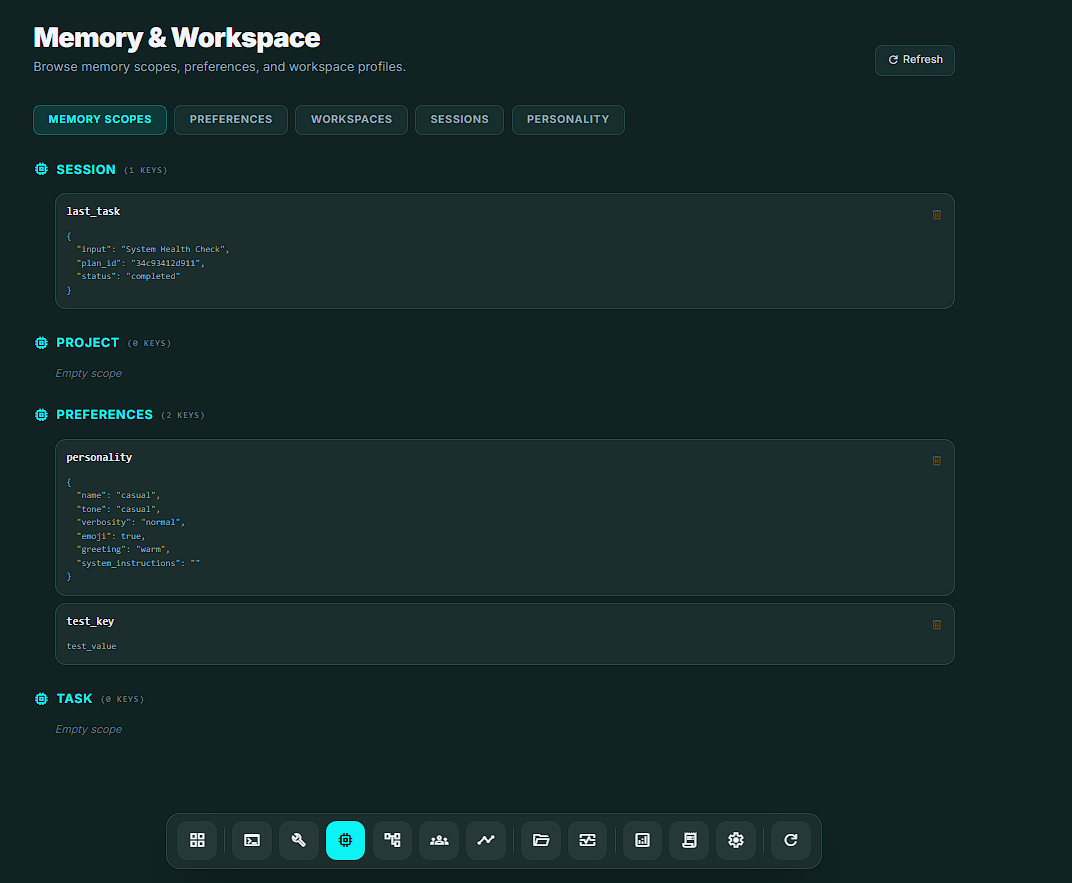
Task: Click the sliders tuning icon in dock
Action: tap(588, 840)
